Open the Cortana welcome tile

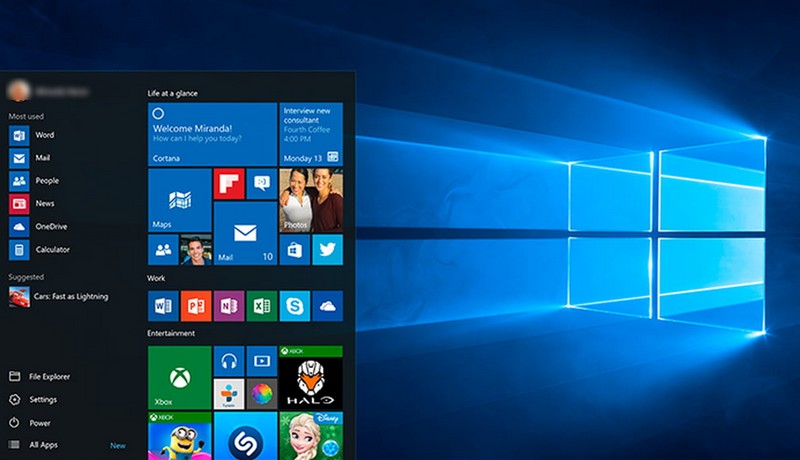[x=212, y=134]
